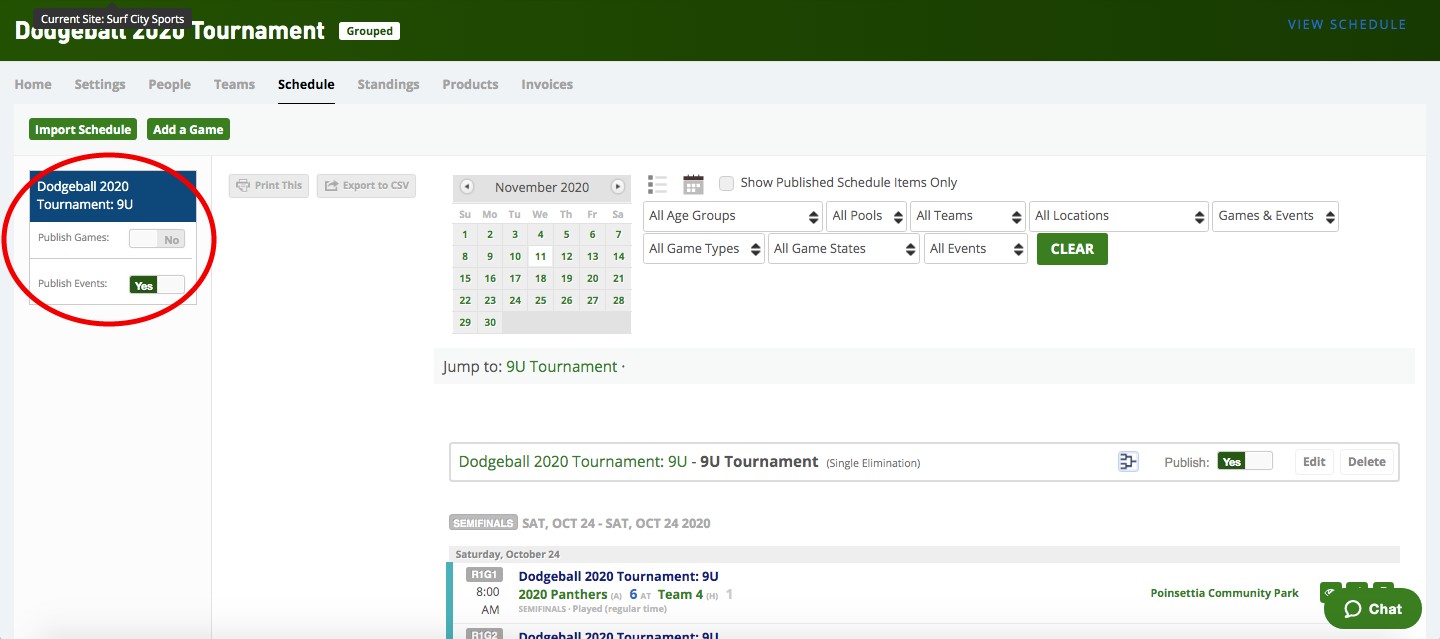Open All Game States dropdown
Screen dimensions: 1440x639
click(x=844, y=249)
